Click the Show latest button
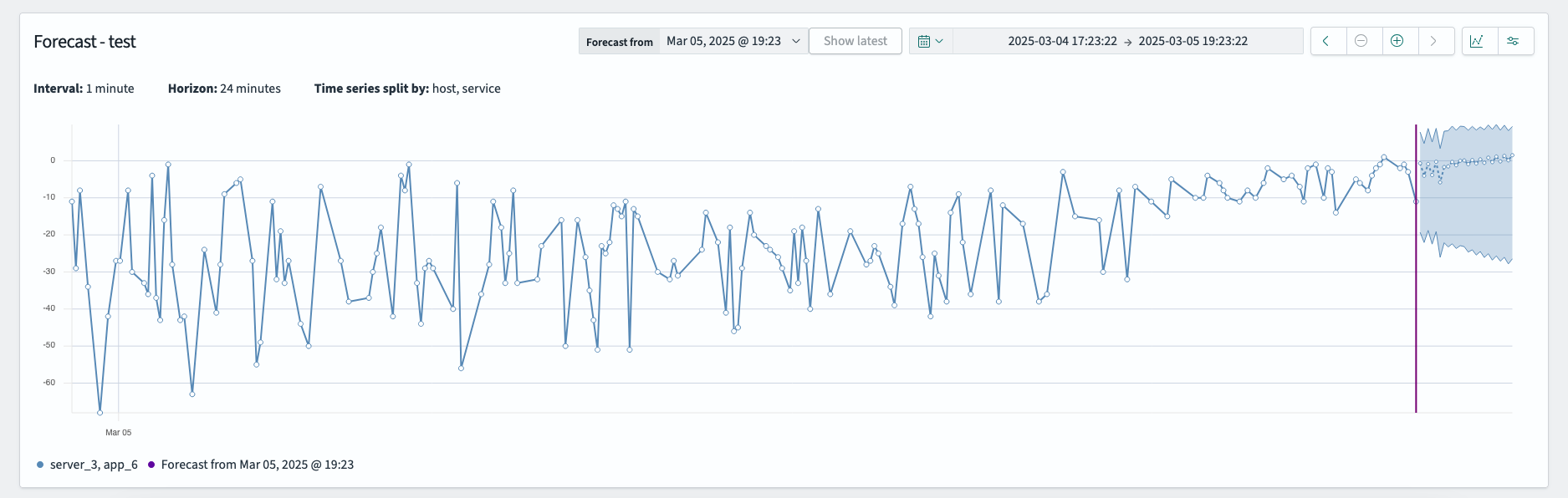The width and height of the screenshot is (1568, 498). pyautogui.click(x=855, y=41)
